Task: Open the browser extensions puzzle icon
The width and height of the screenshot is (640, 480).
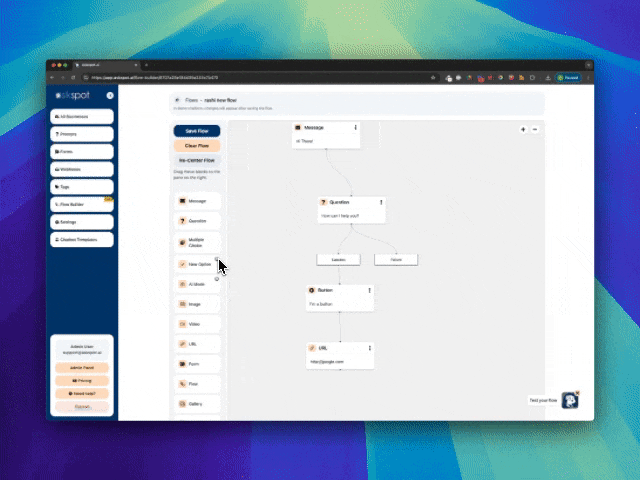Action: point(532,78)
